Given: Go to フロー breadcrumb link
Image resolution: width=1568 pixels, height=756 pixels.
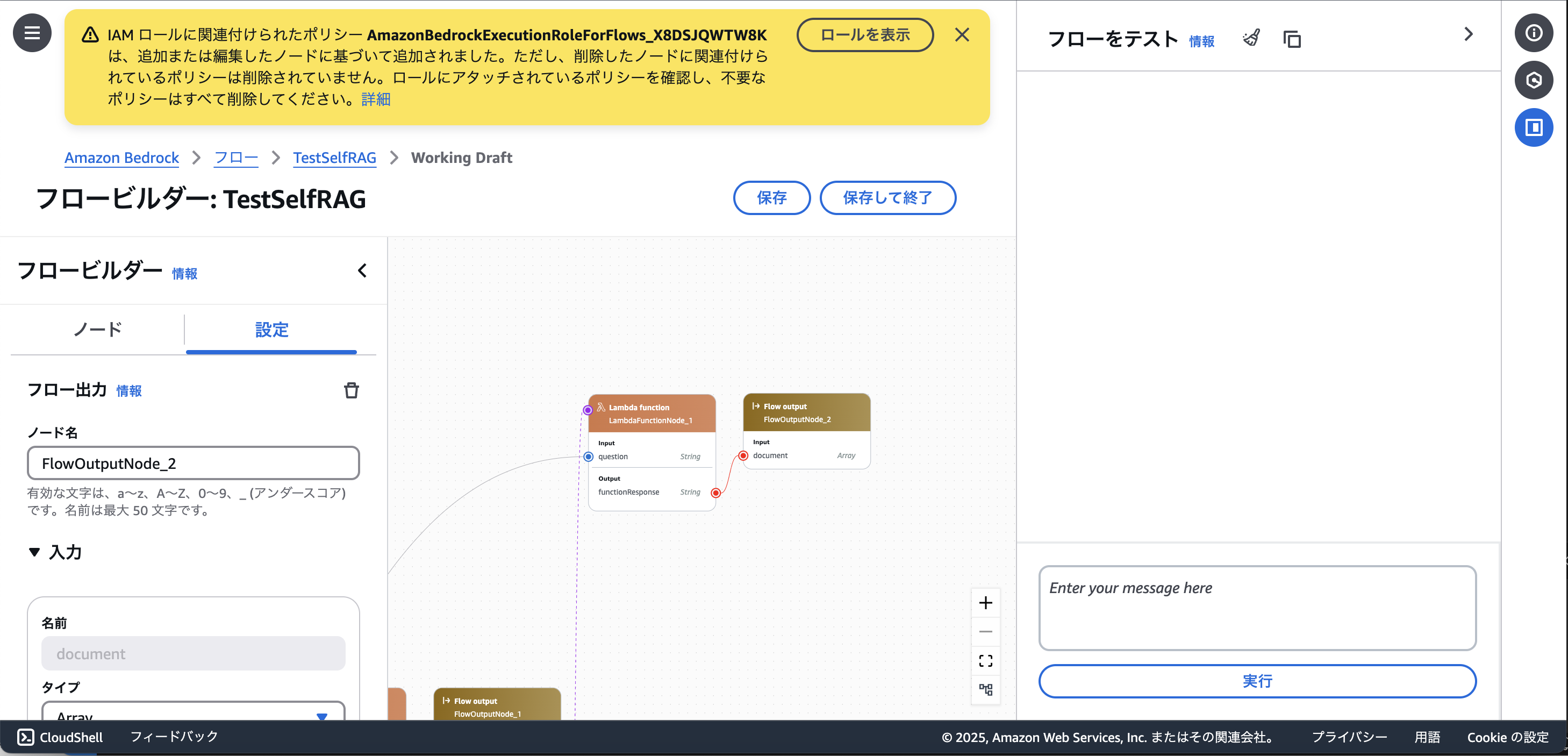Looking at the screenshot, I should pyautogui.click(x=236, y=158).
